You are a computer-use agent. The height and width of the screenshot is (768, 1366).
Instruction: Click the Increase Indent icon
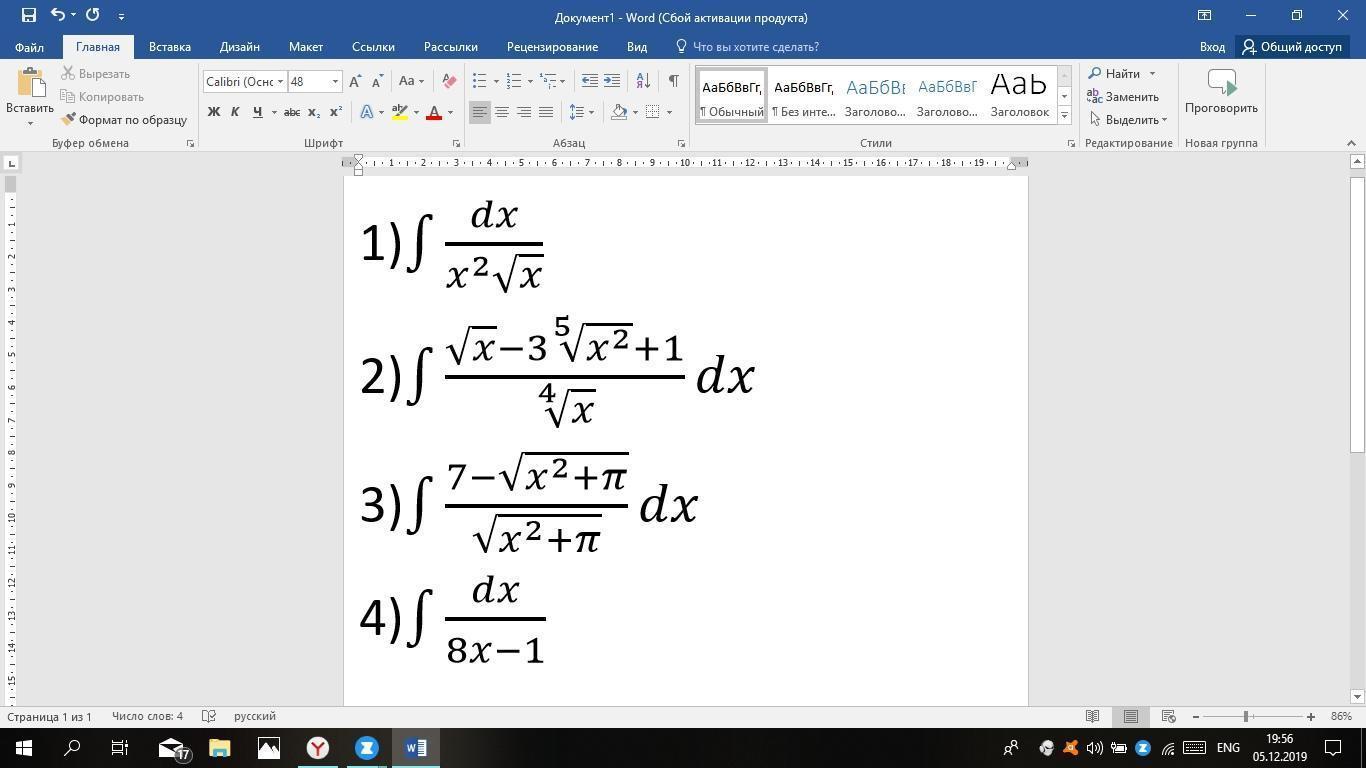click(612, 81)
